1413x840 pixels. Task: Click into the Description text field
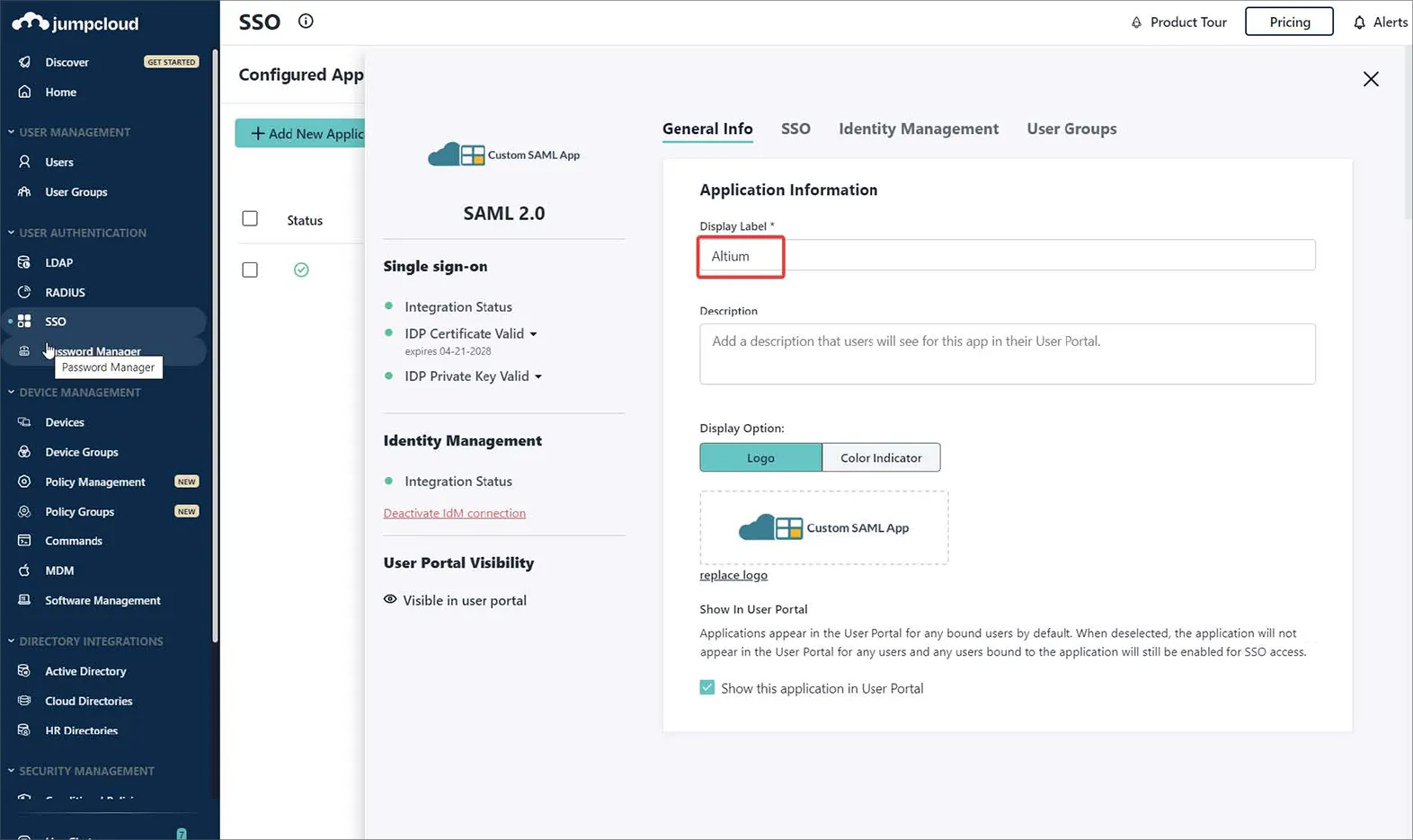(x=1007, y=354)
